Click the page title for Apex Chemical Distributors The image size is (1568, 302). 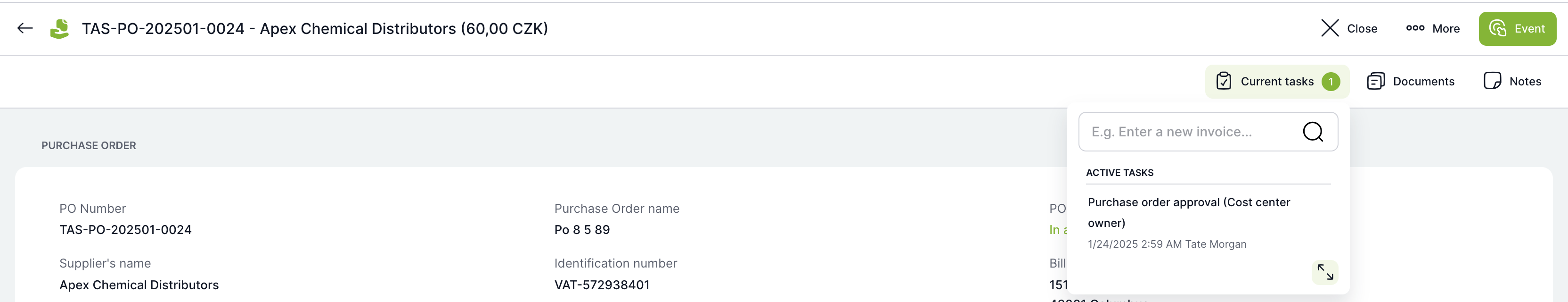pyautogui.click(x=315, y=29)
